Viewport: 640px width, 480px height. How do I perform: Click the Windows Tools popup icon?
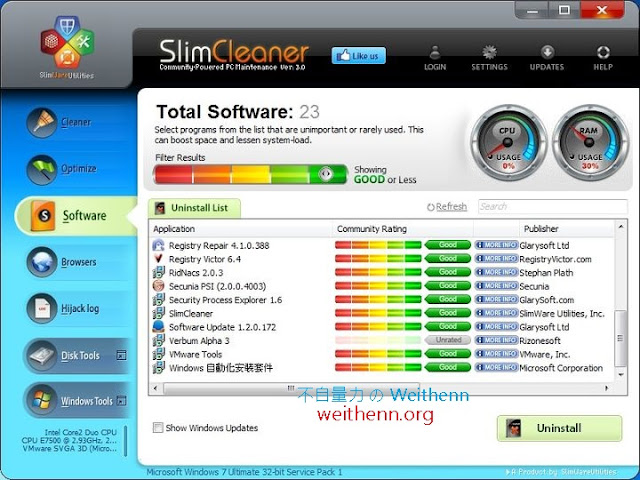tap(121, 401)
